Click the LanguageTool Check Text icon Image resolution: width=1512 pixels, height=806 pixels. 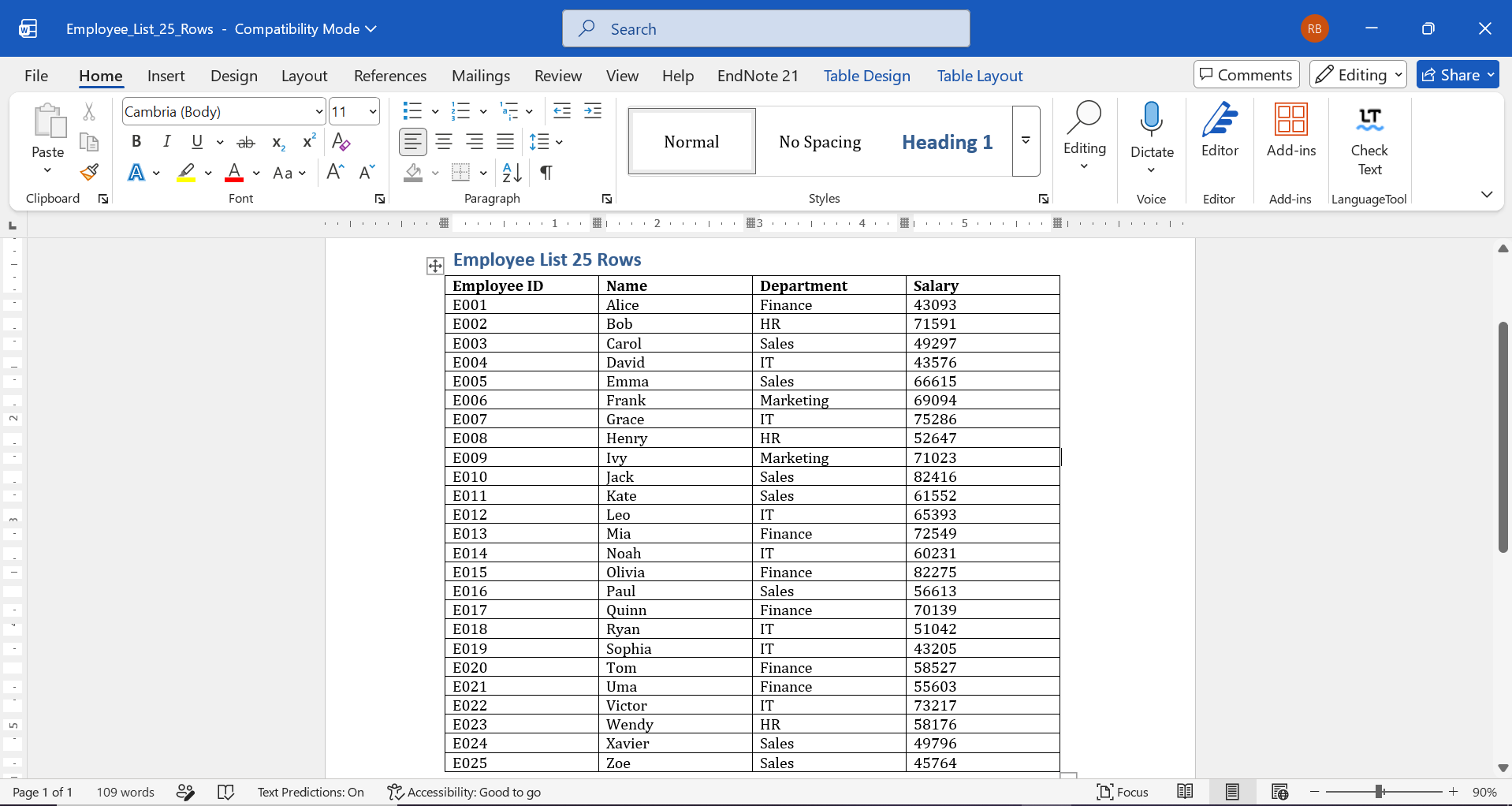coord(1369,120)
